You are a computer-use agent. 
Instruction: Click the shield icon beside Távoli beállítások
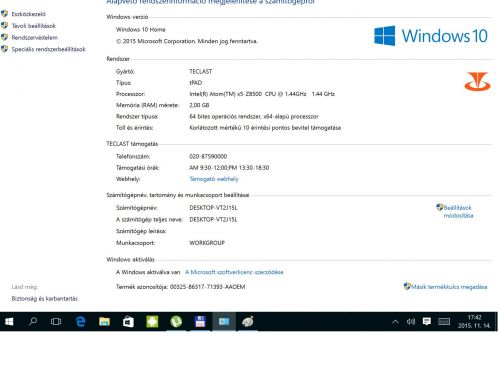coord(4,25)
